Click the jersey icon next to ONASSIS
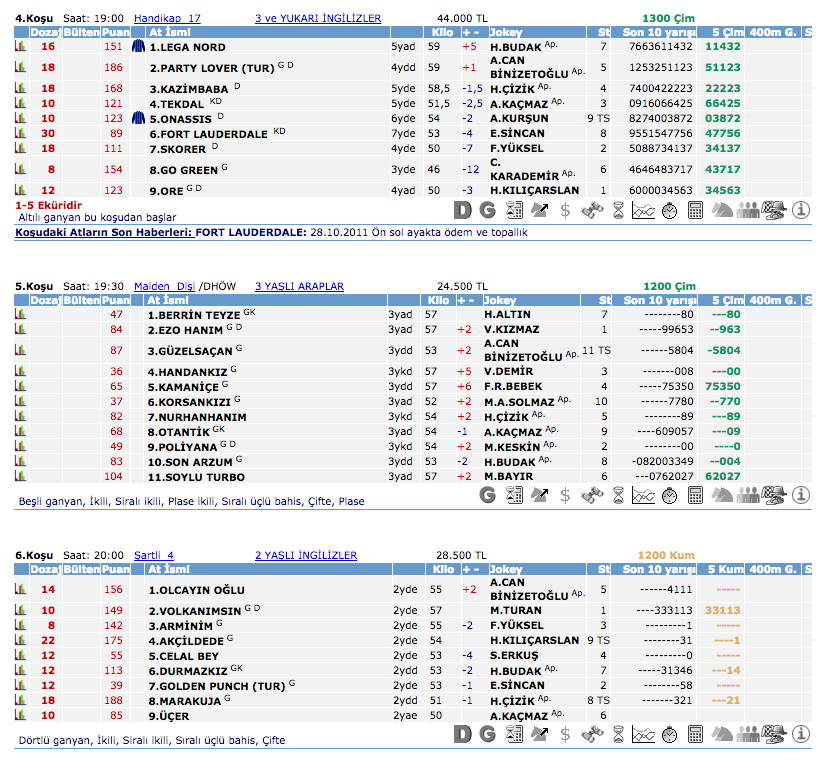Screen dimensions: 827x760 pos(139,118)
